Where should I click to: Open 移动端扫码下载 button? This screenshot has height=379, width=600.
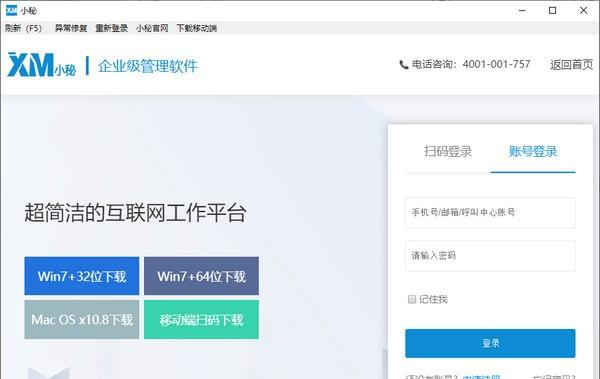point(201,320)
